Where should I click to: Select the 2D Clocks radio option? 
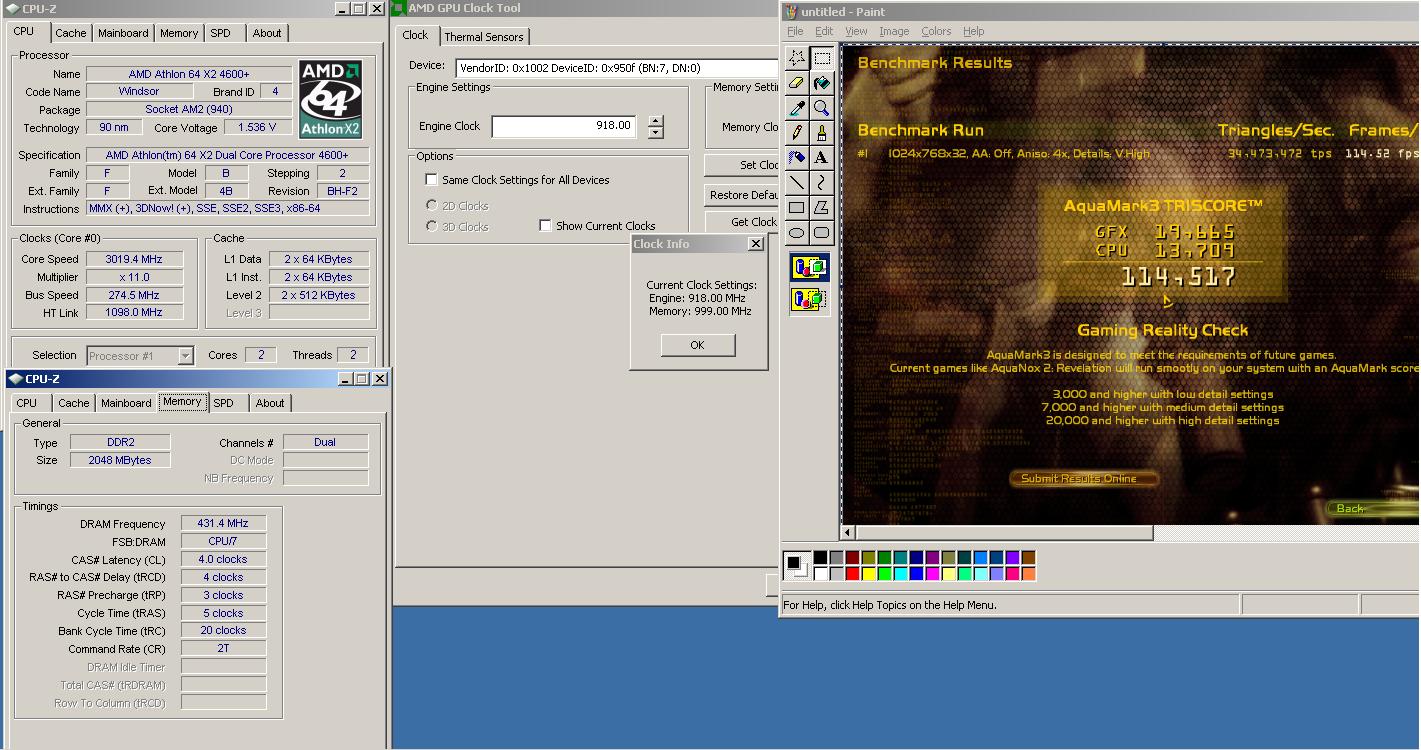[432, 205]
